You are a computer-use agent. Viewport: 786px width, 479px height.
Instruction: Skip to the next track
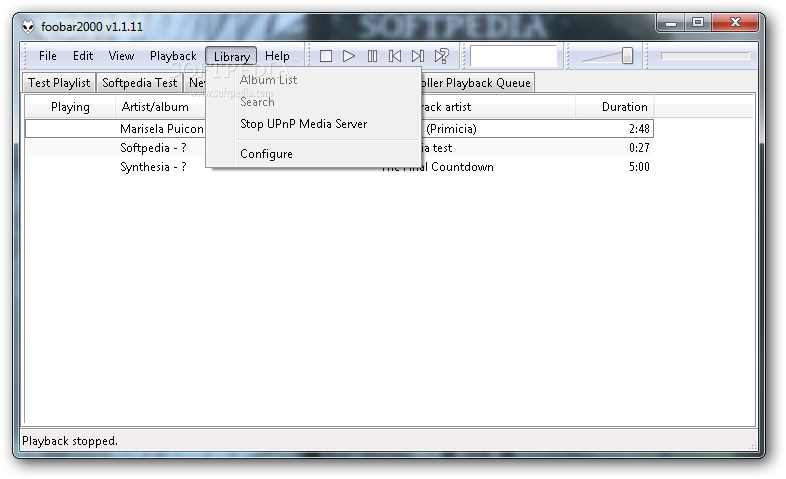coord(418,56)
